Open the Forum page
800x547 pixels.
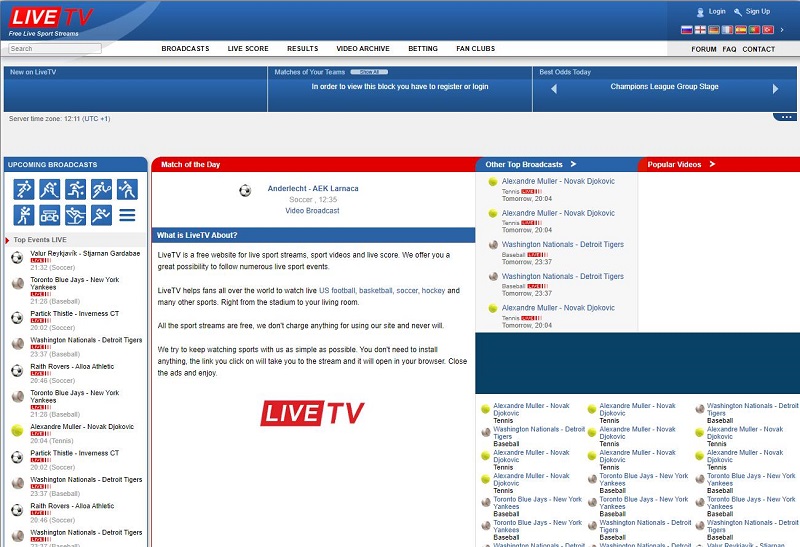[x=704, y=49]
